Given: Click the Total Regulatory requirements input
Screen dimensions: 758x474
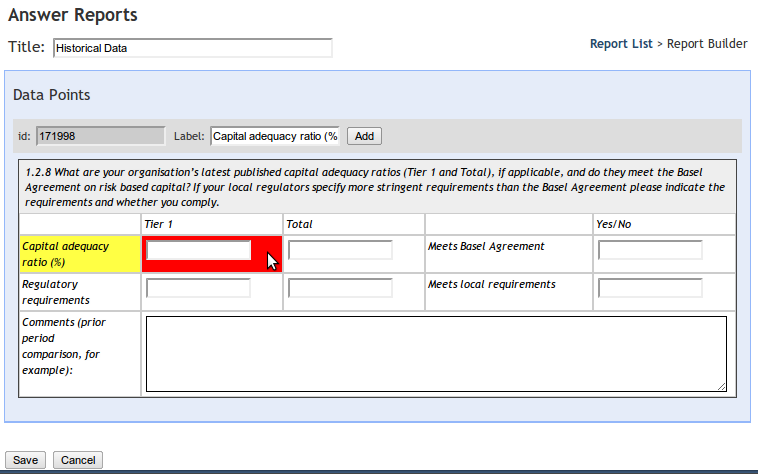Looking at the screenshot, I should click(x=340, y=288).
